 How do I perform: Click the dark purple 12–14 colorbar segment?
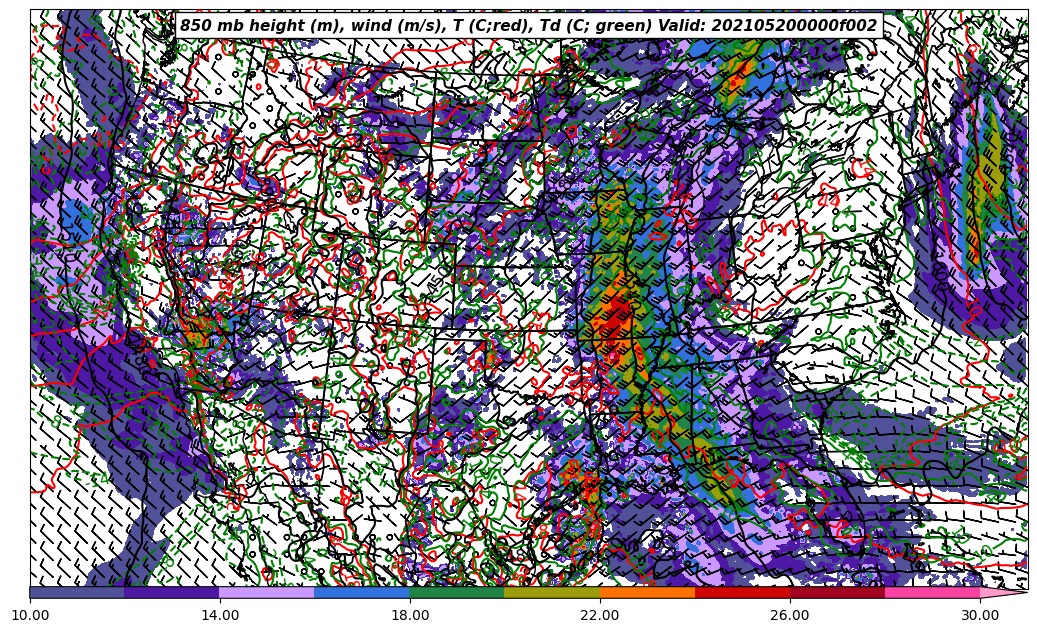pyautogui.click(x=172, y=592)
